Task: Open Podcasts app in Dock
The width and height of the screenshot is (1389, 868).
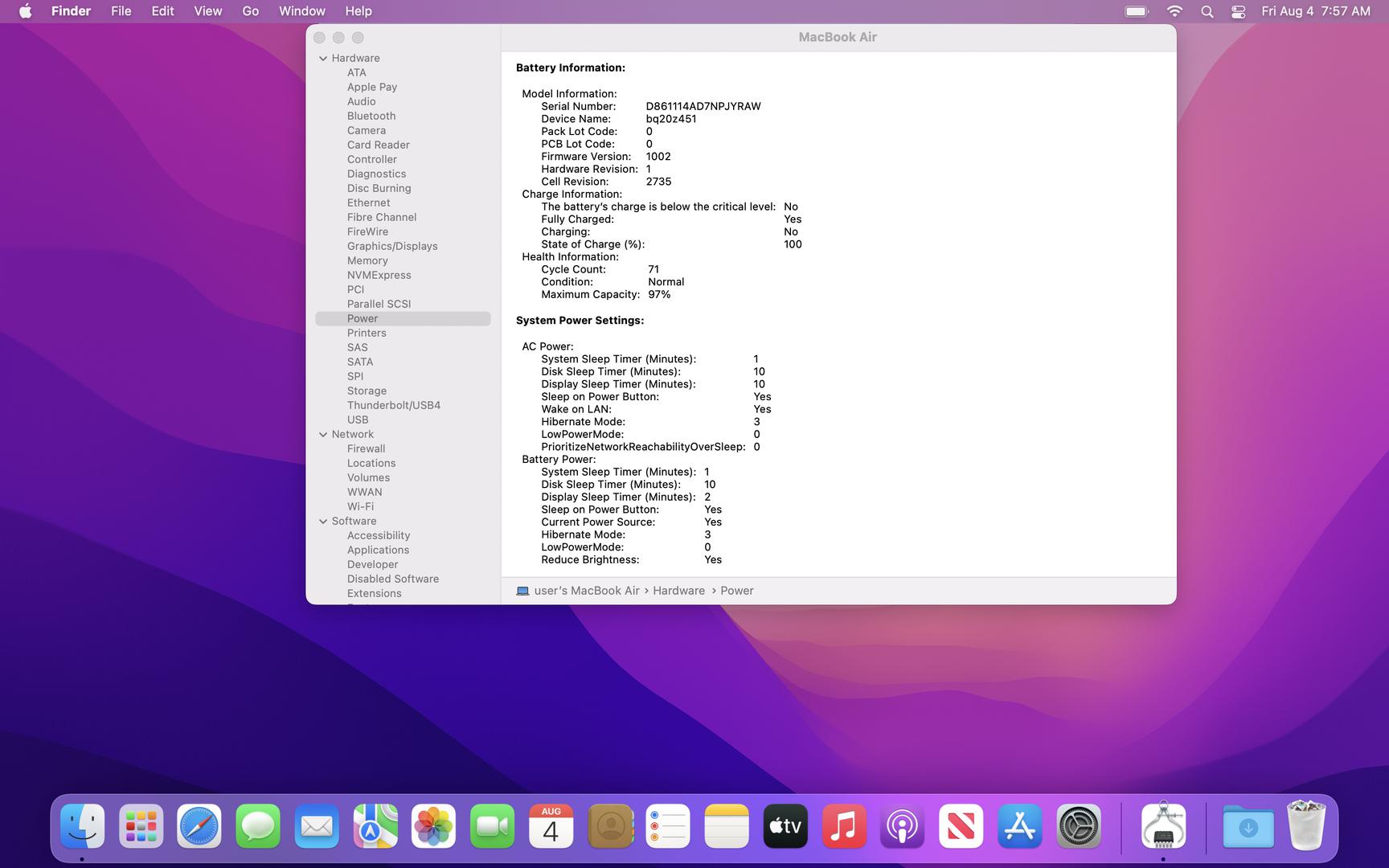Action: [902, 826]
